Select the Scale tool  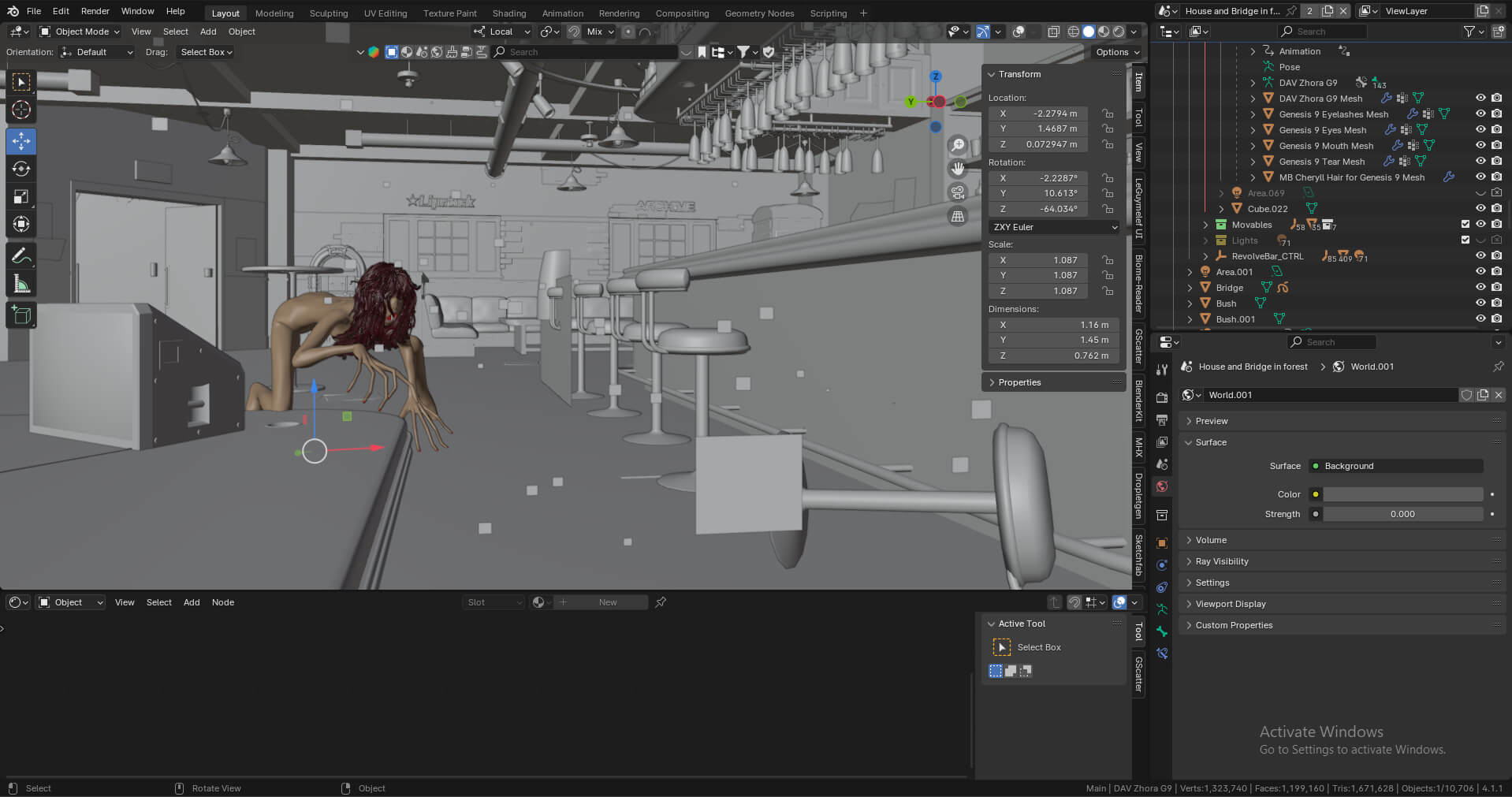pos(21,196)
